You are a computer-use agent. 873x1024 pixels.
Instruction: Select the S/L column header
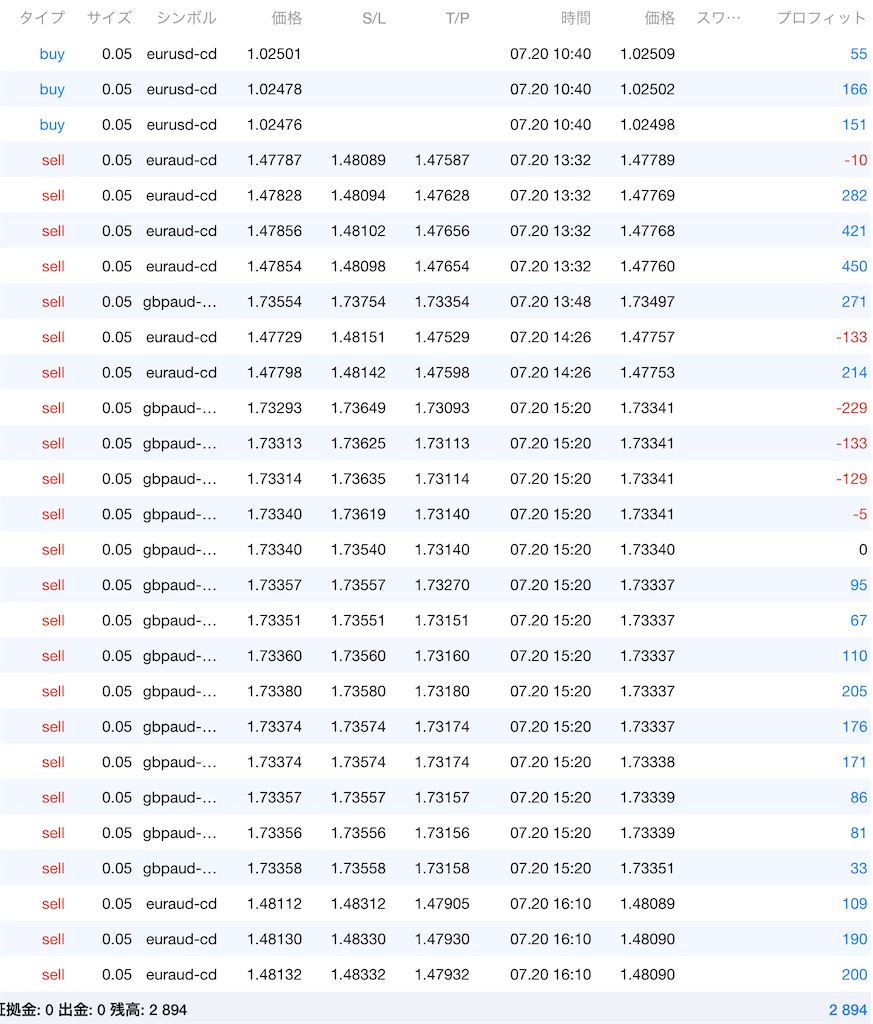[374, 18]
